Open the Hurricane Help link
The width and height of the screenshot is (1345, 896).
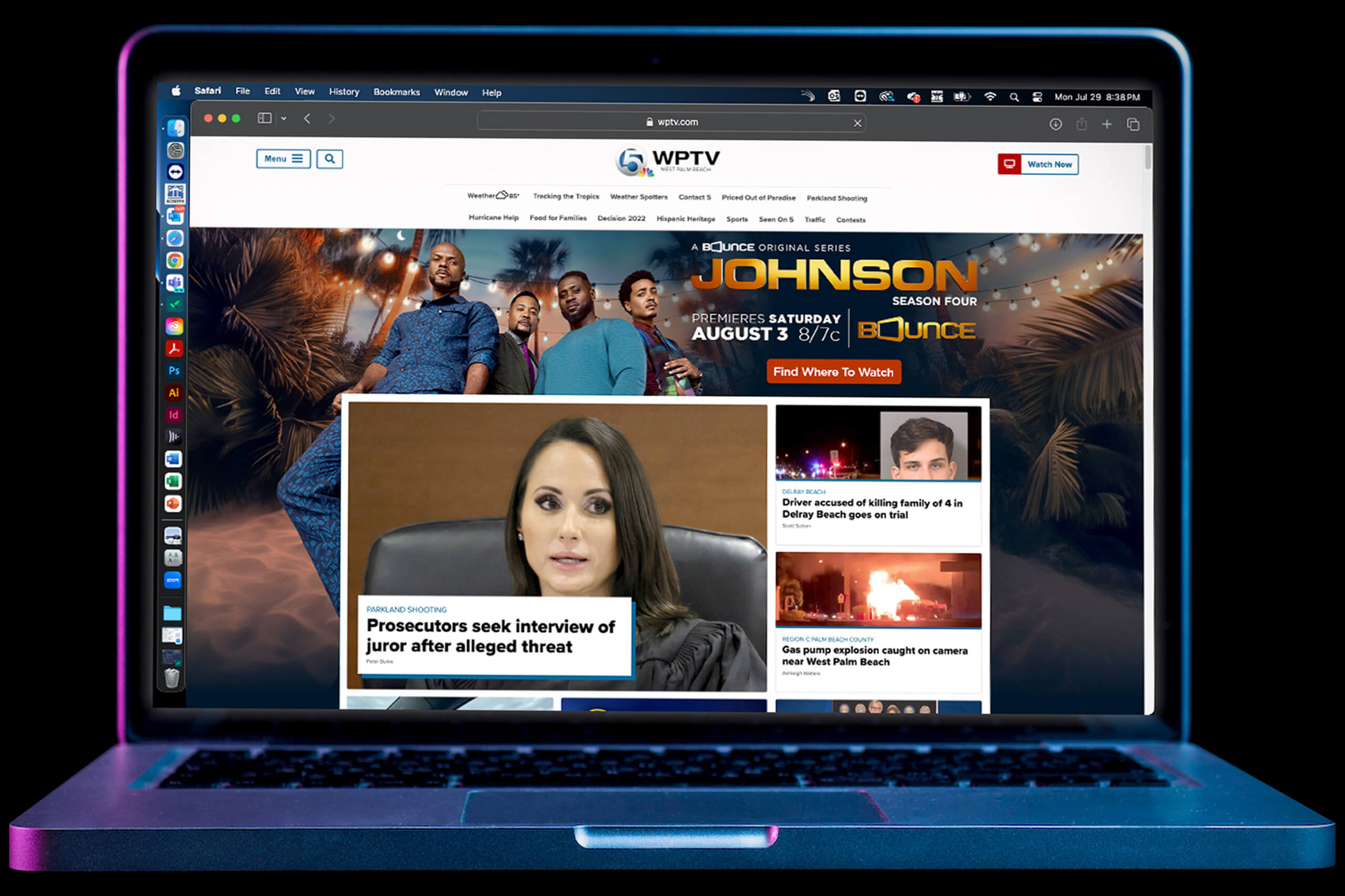tap(493, 218)
